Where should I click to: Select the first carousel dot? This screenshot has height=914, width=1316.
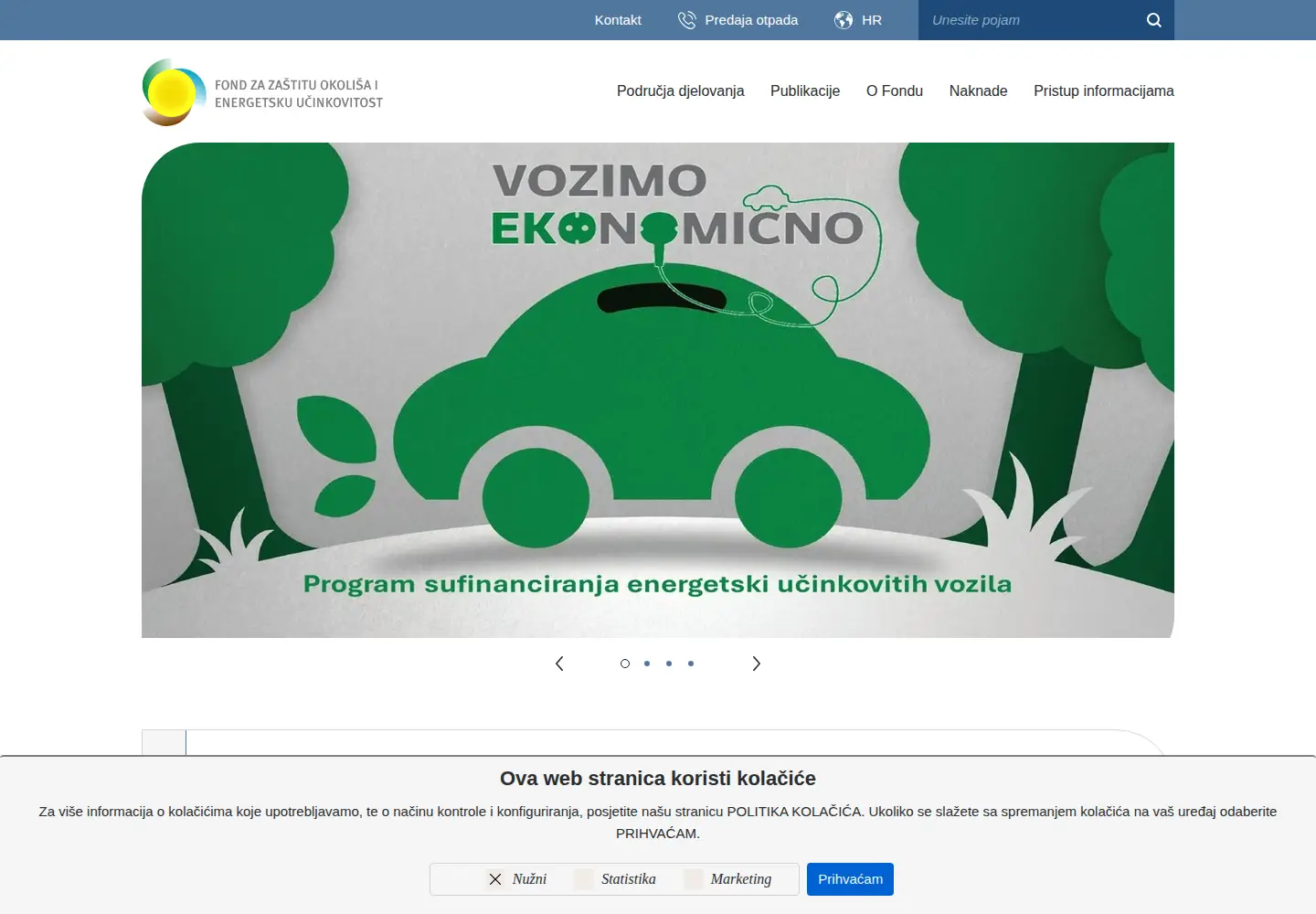[625, 664]
